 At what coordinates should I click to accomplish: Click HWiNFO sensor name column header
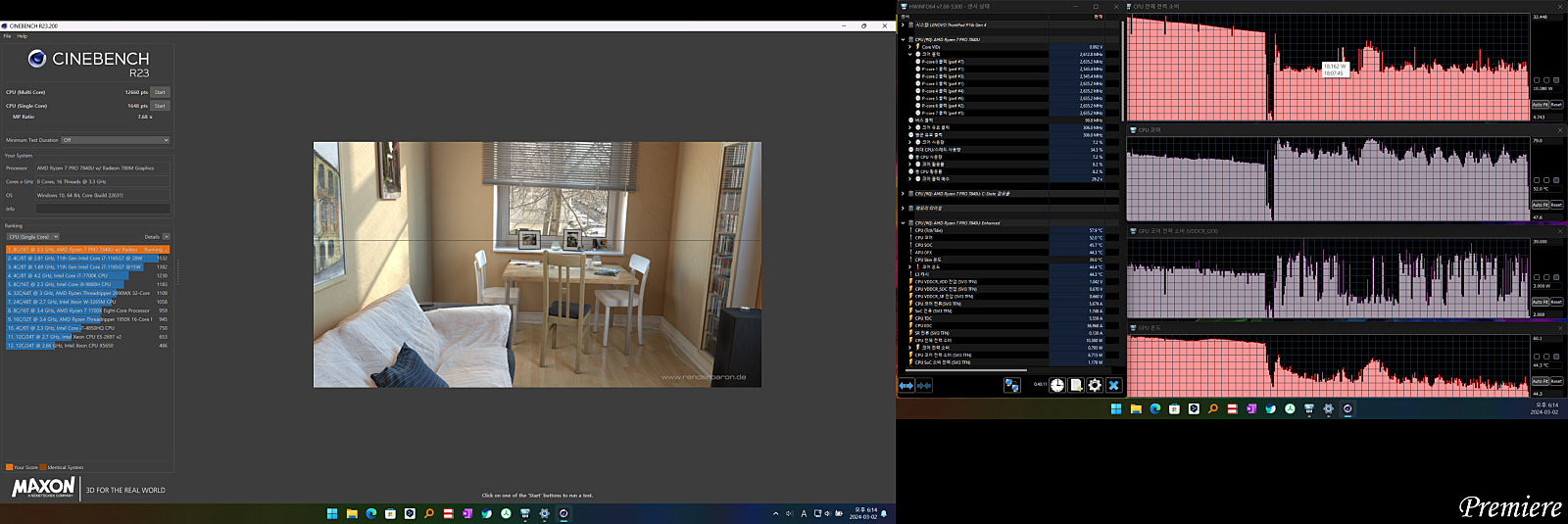(973, 17)
